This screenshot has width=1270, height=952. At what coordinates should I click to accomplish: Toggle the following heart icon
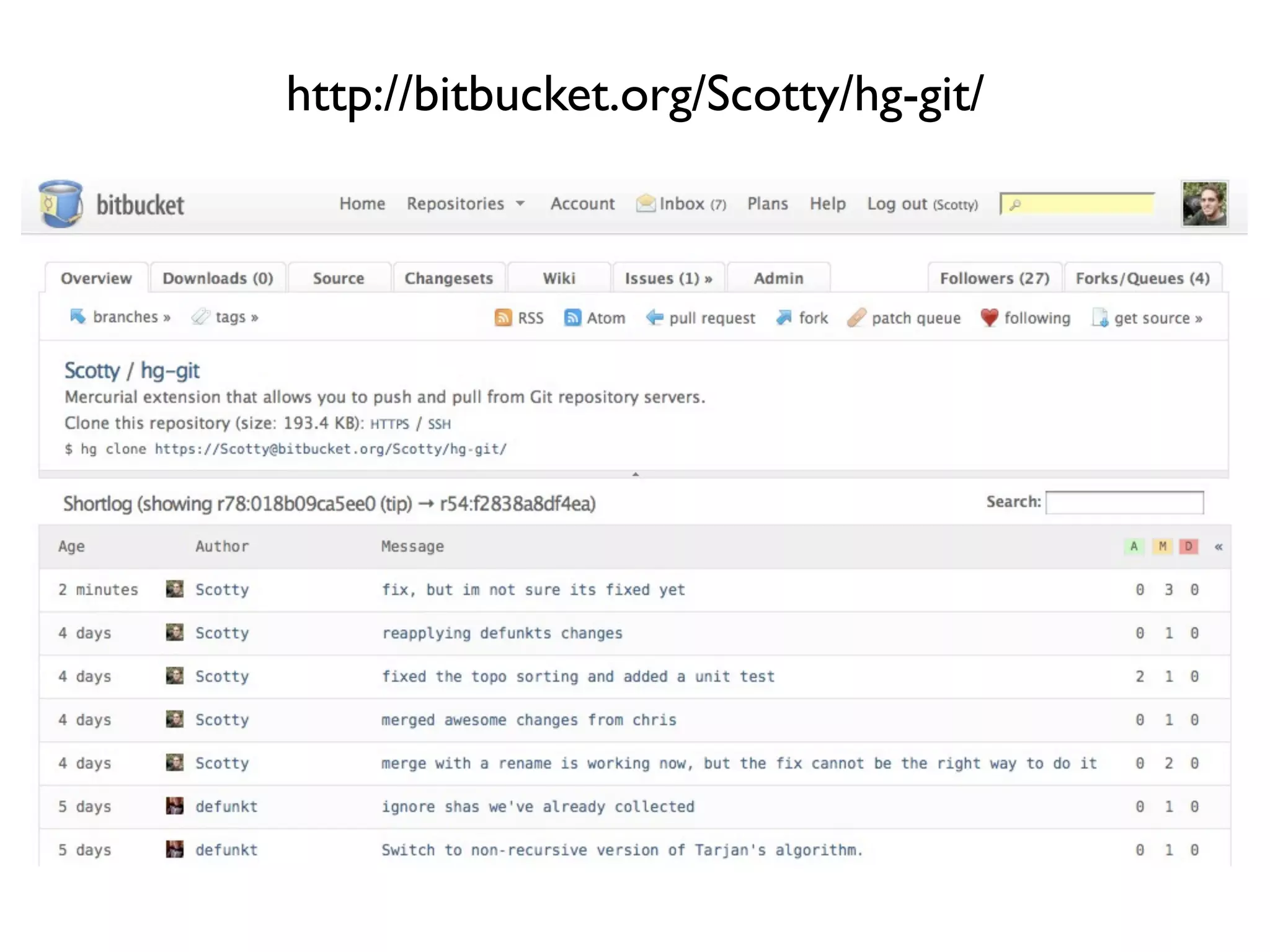[989, 318]
